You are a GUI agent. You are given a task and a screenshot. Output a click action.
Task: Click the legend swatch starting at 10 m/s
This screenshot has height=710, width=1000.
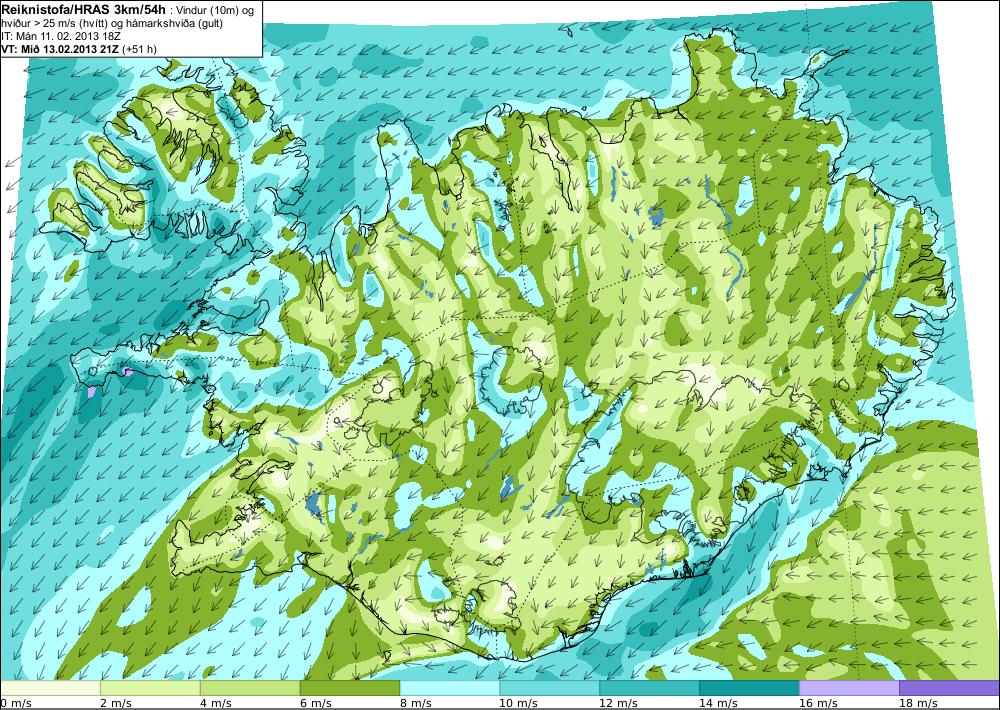pos(549,688)
